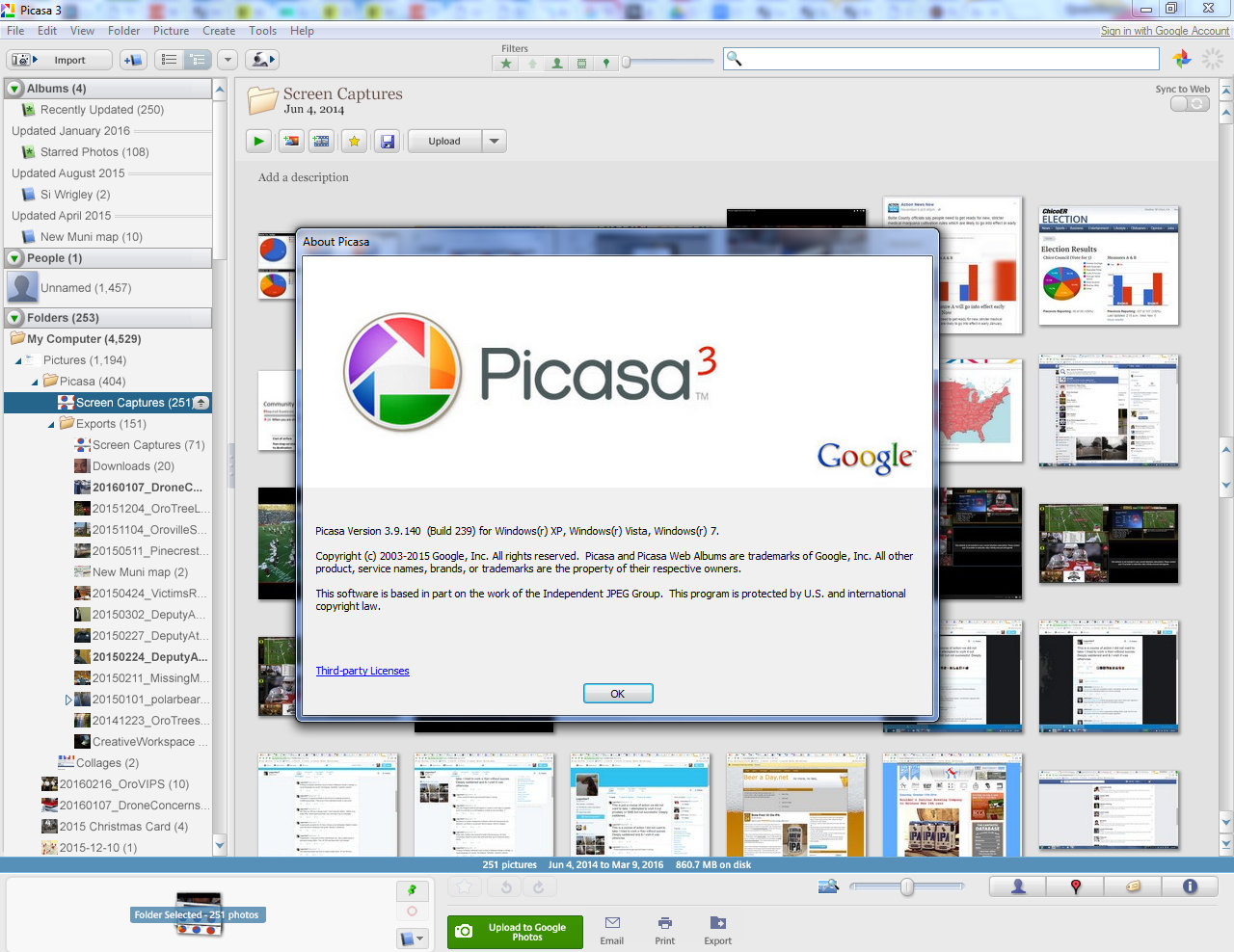Toggle the geotagged photos filter pin
The image size is (1234, 952).
(x=605, y=64)
